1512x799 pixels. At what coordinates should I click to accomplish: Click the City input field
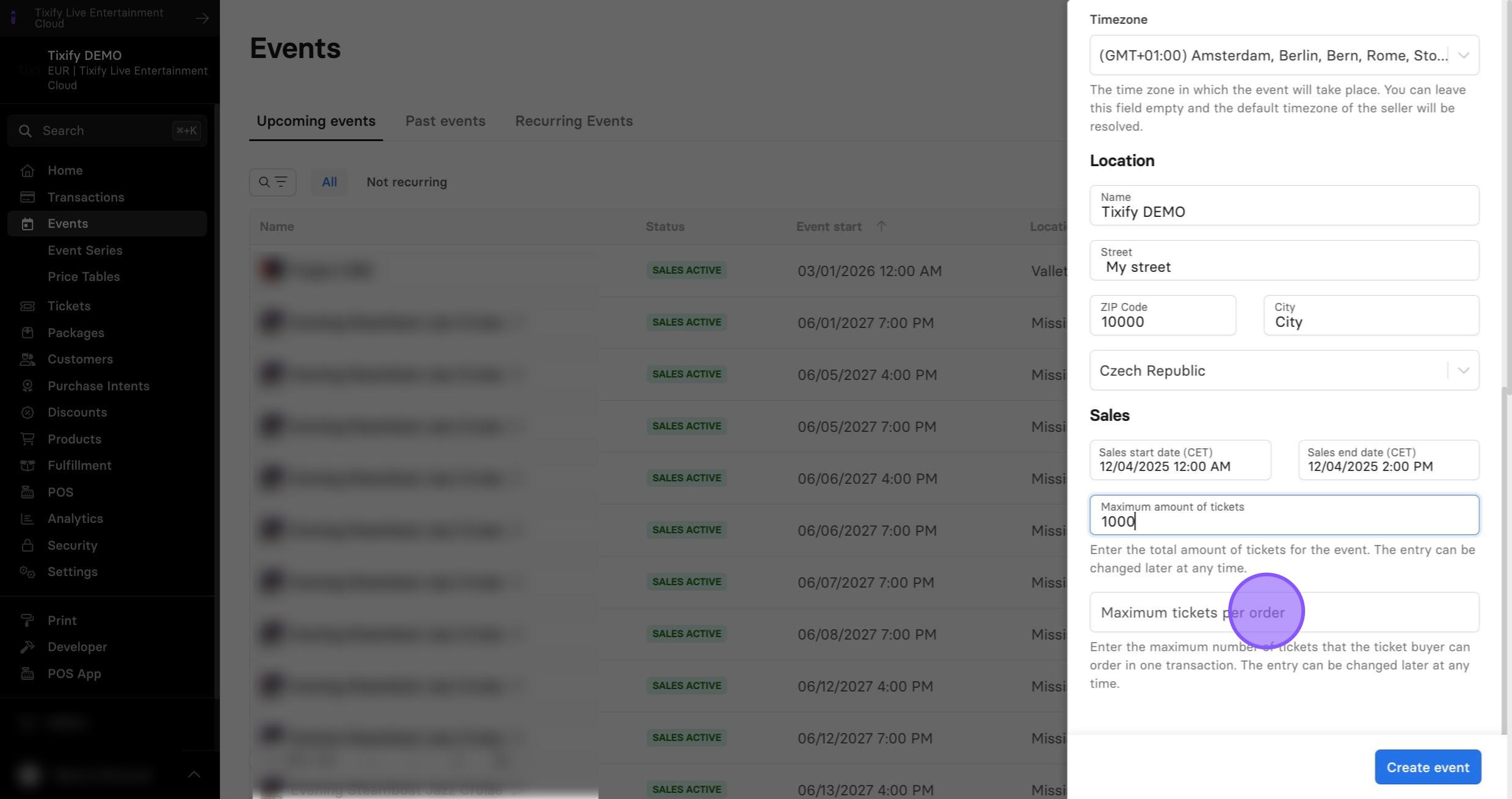pyautogui.click(x=1372, y=315)
